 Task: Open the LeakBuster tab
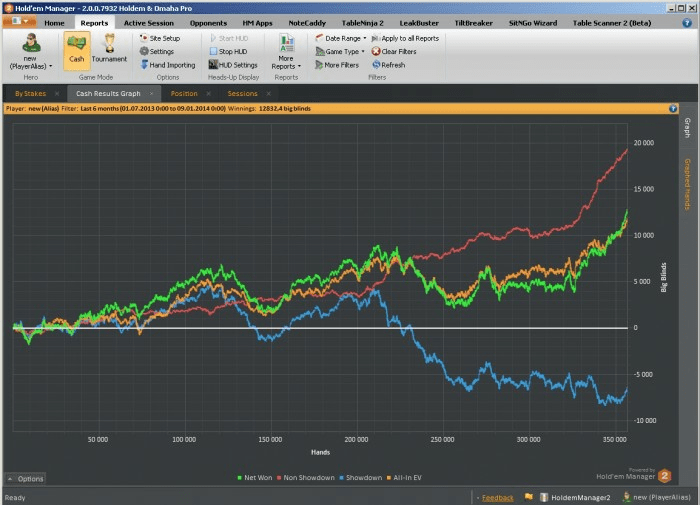pos(419,23)
